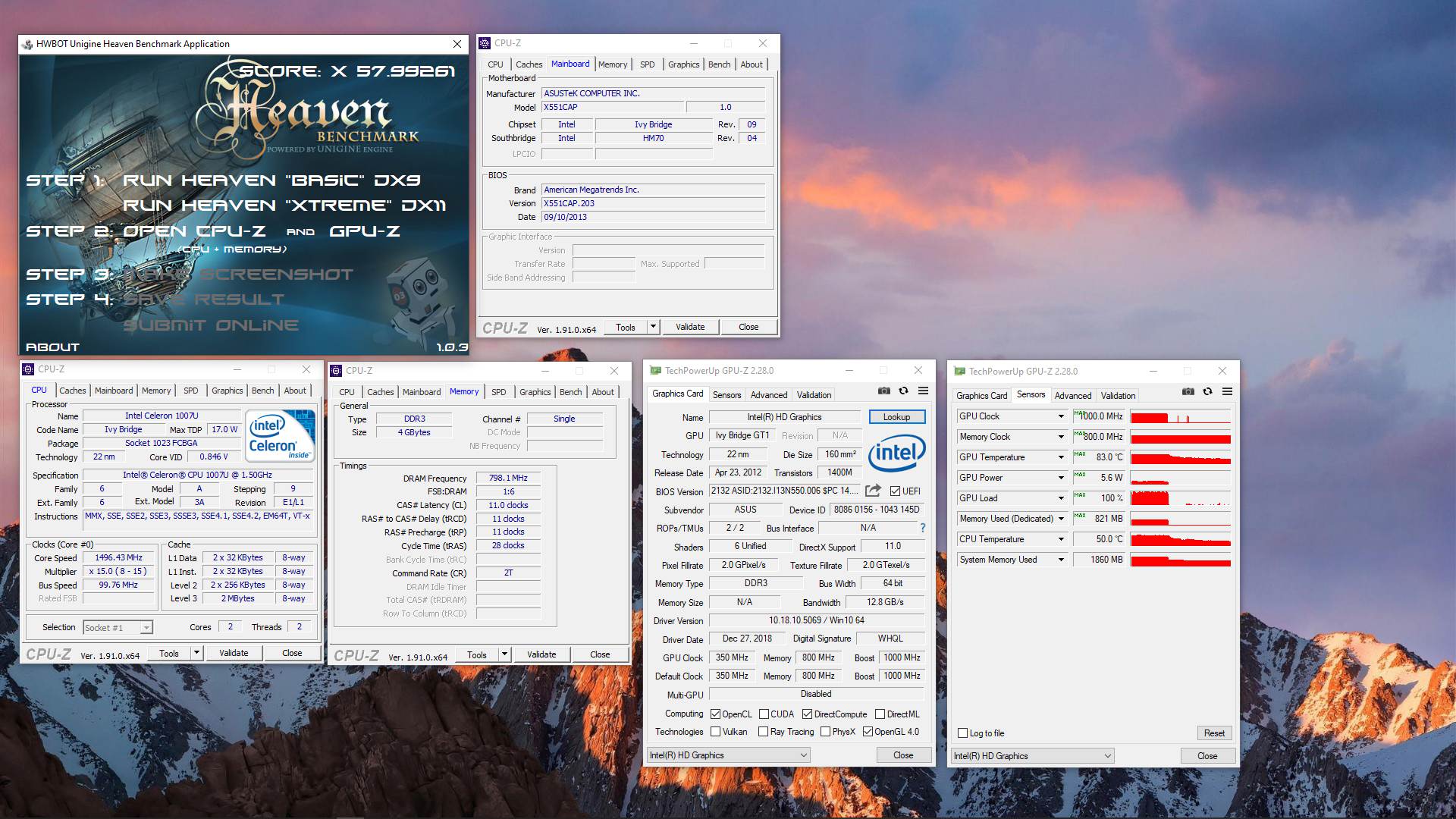1456x819 pixels.
Task: Click the Lookup button in GPU-Z
Action: click(x=896, y=417)
